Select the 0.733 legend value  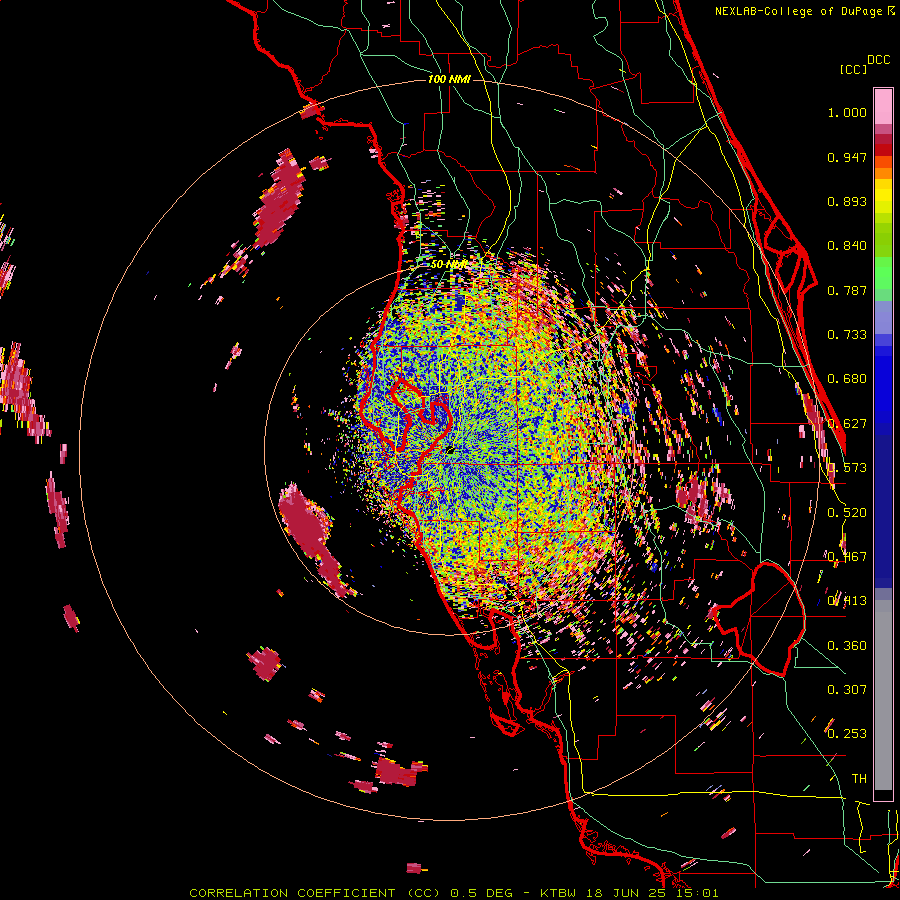[847, 335]
